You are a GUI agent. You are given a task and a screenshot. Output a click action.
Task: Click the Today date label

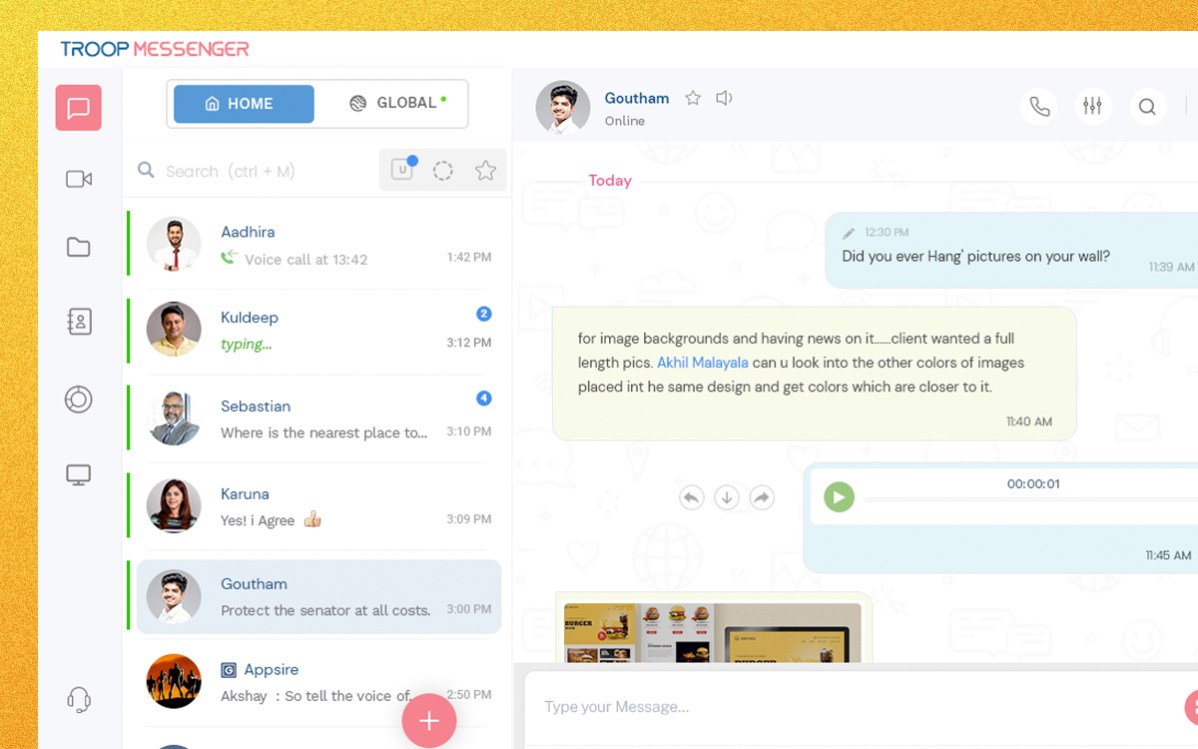[610, 181]
